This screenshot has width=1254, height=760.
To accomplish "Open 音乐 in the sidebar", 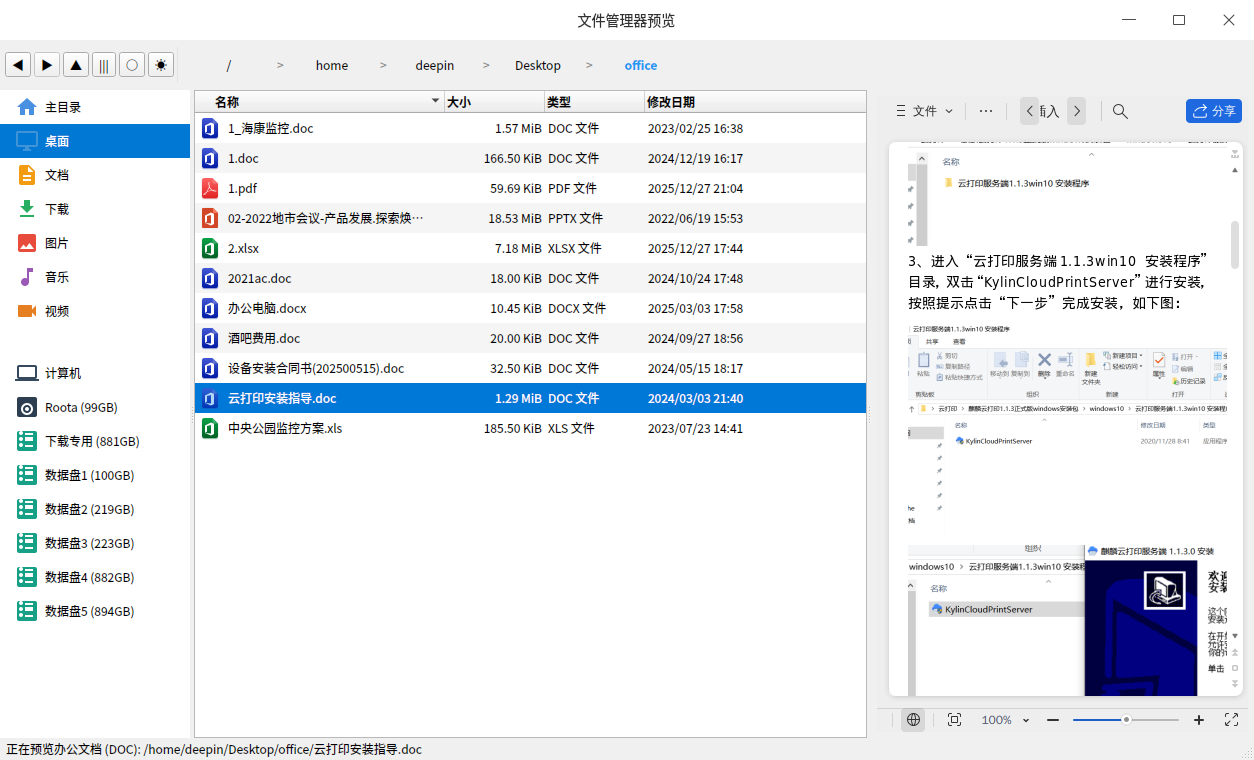I will point(95,277).
